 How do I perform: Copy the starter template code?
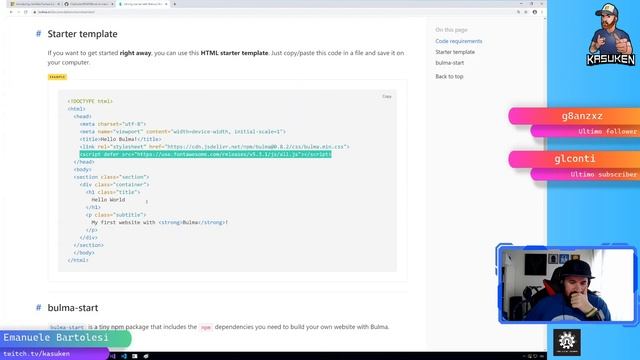pyautogui.click(x=387, y=96)
